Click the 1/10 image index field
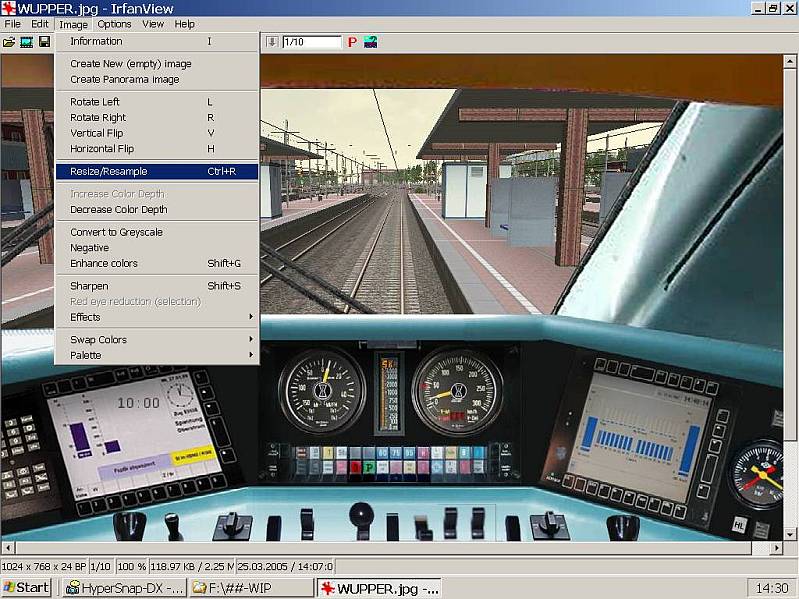The width and height of the screenshot is (799, 599). click(311, 42)
